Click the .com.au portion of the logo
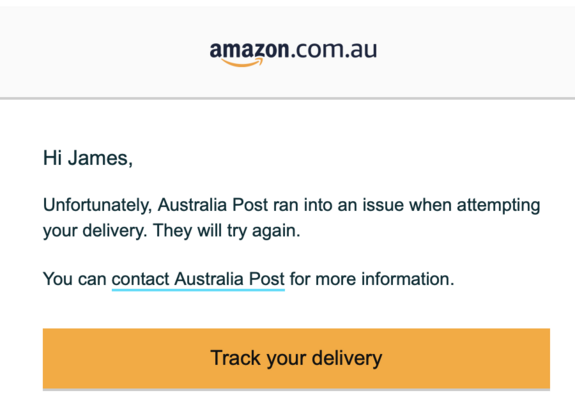575x400 pixels. (x=334, y=50)
